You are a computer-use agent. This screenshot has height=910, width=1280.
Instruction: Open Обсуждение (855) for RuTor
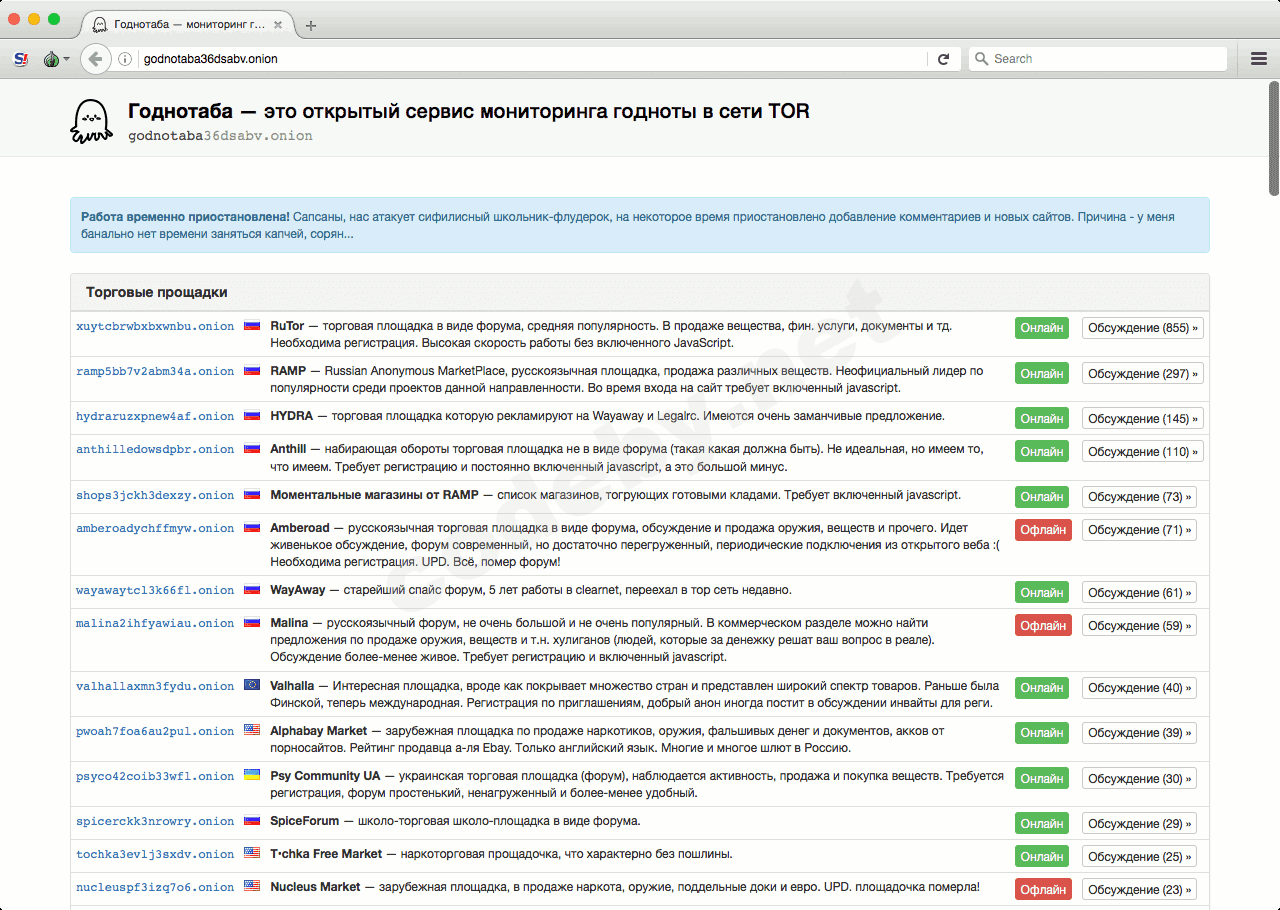[1143, 328]
